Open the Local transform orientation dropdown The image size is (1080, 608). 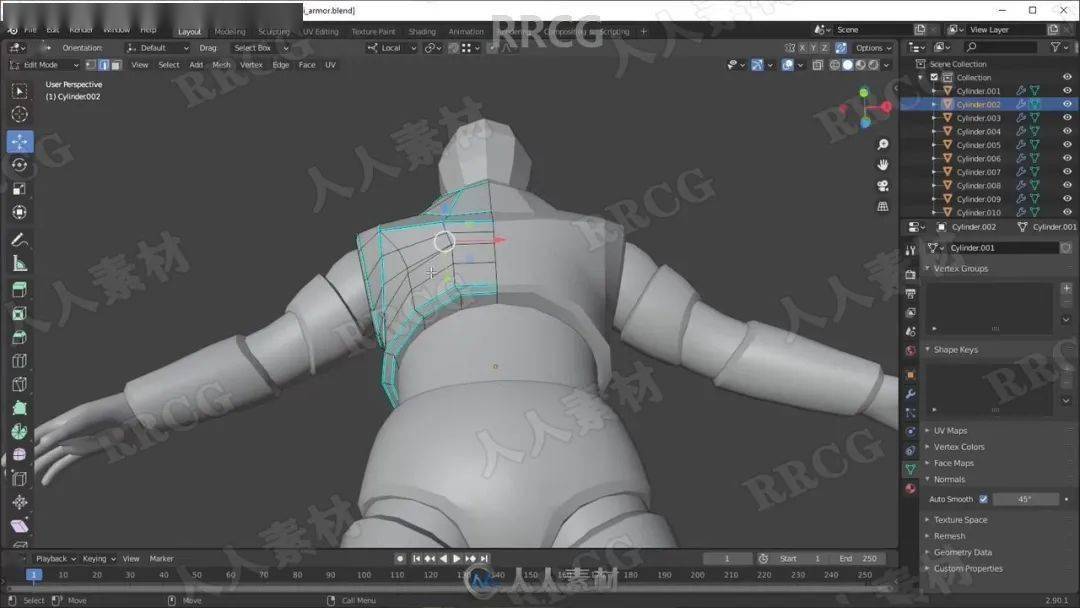[392, 48]
